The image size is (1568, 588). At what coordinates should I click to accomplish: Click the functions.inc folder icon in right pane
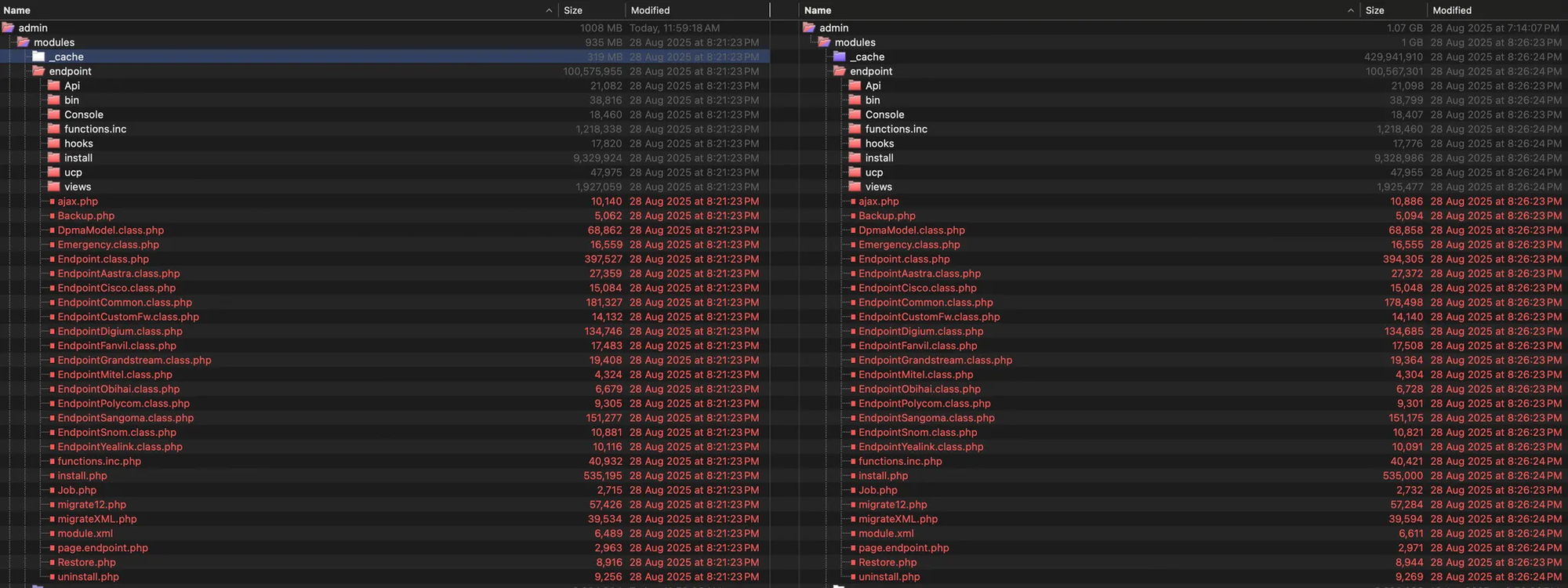[x=855, y=129]
